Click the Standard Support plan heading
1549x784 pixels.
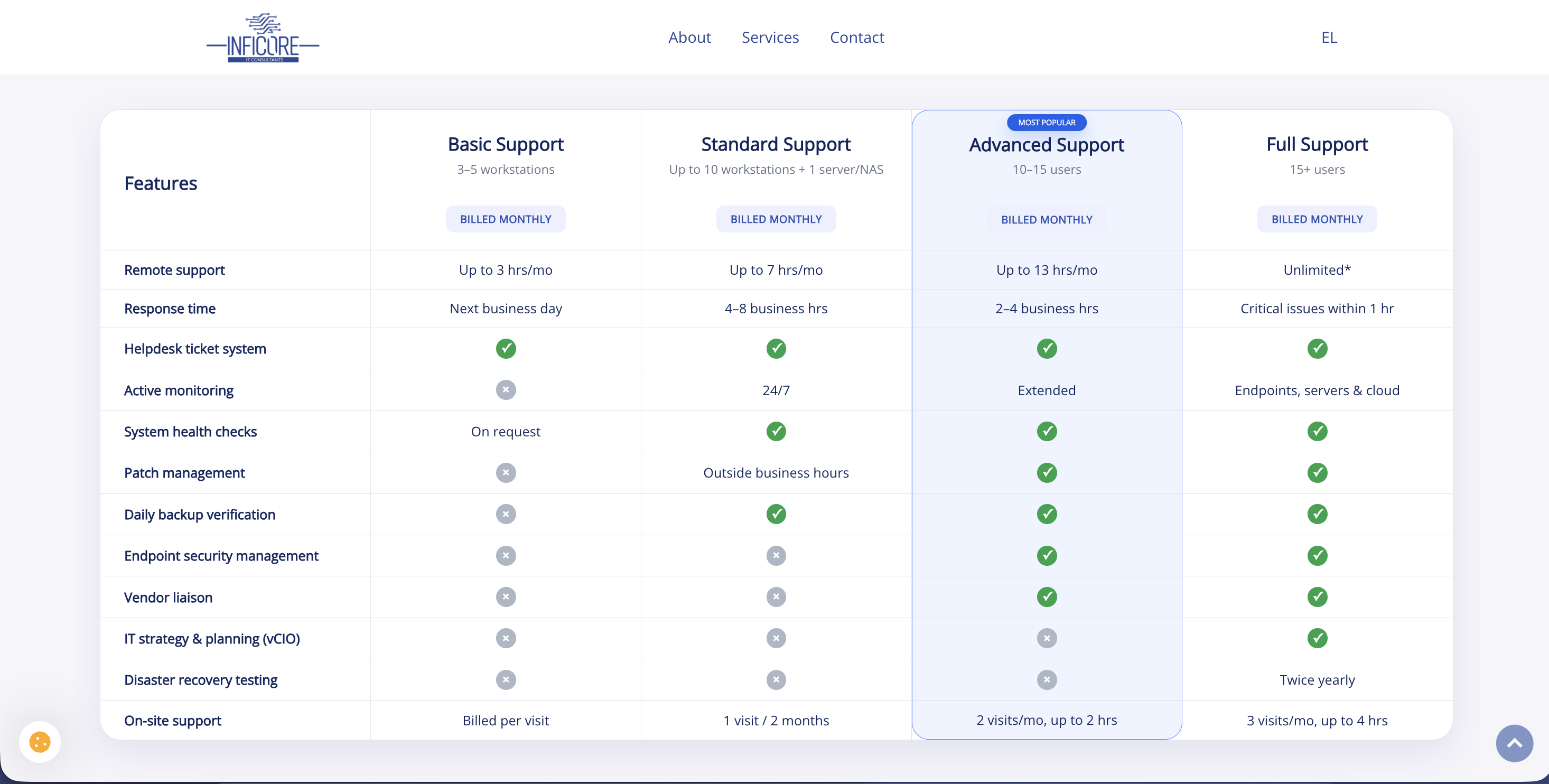point(776,144)
